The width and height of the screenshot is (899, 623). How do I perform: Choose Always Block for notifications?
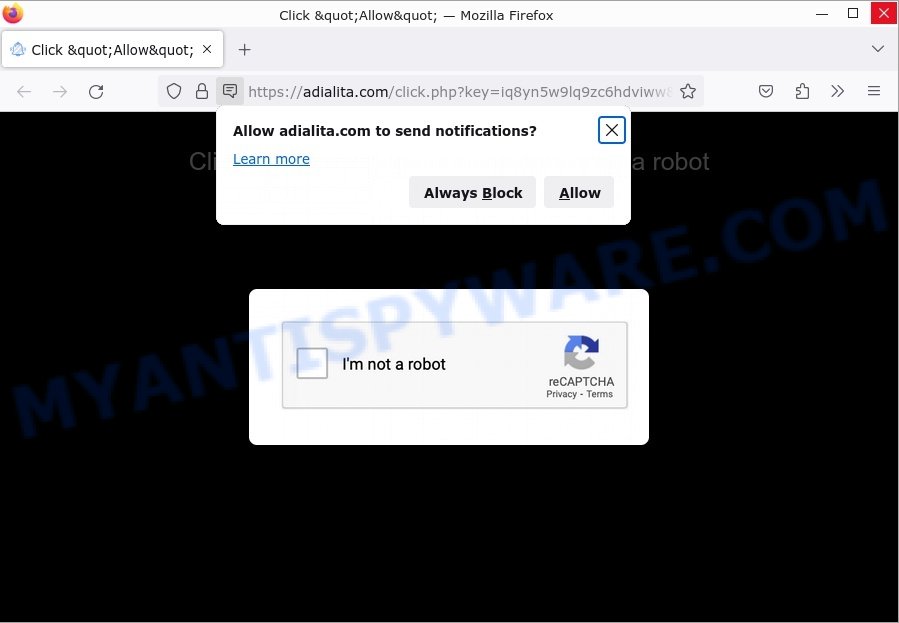click(x=472, y=193)
